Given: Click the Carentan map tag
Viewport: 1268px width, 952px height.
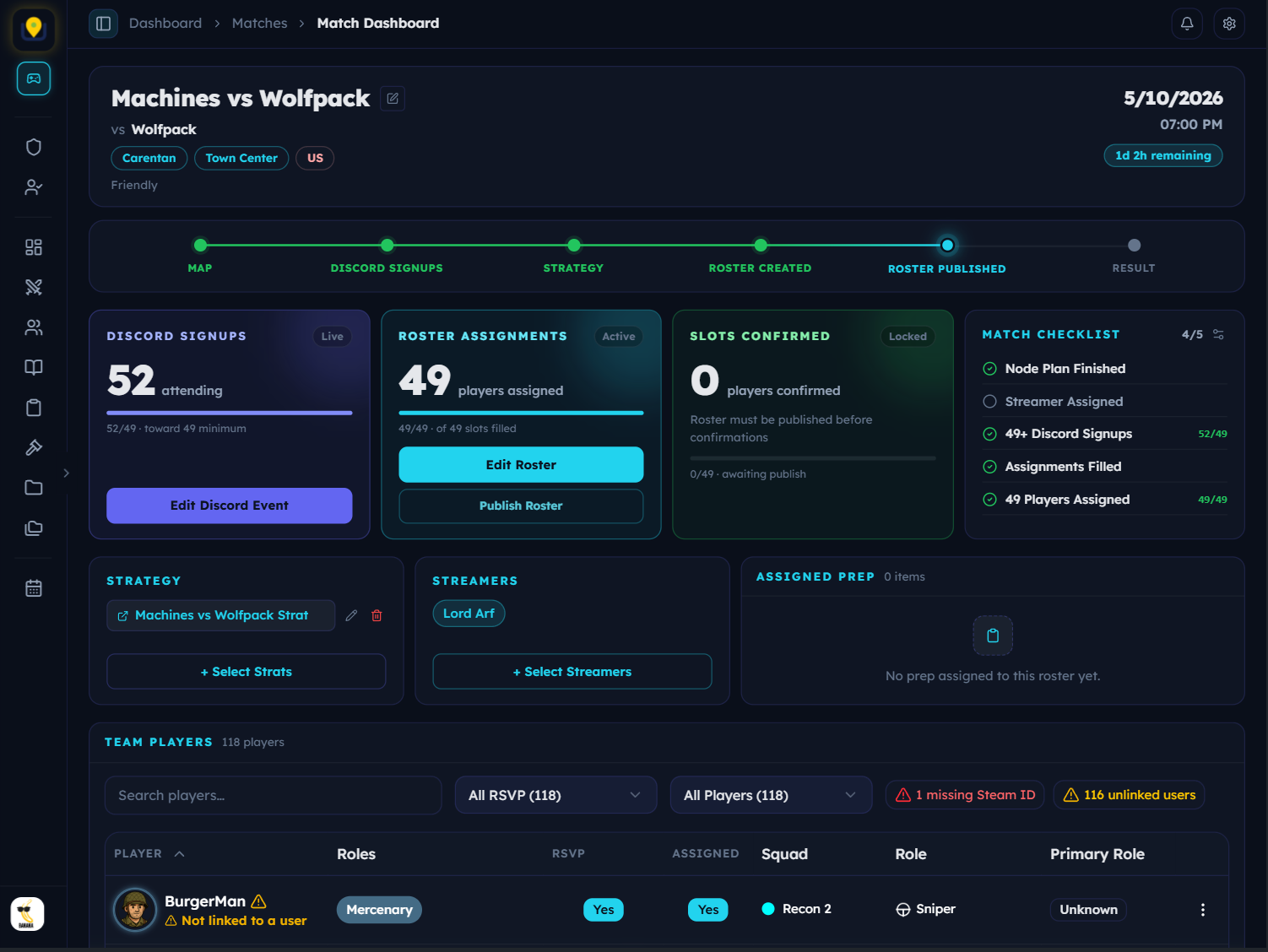Looking at the screenshot, I should point(149,158).
